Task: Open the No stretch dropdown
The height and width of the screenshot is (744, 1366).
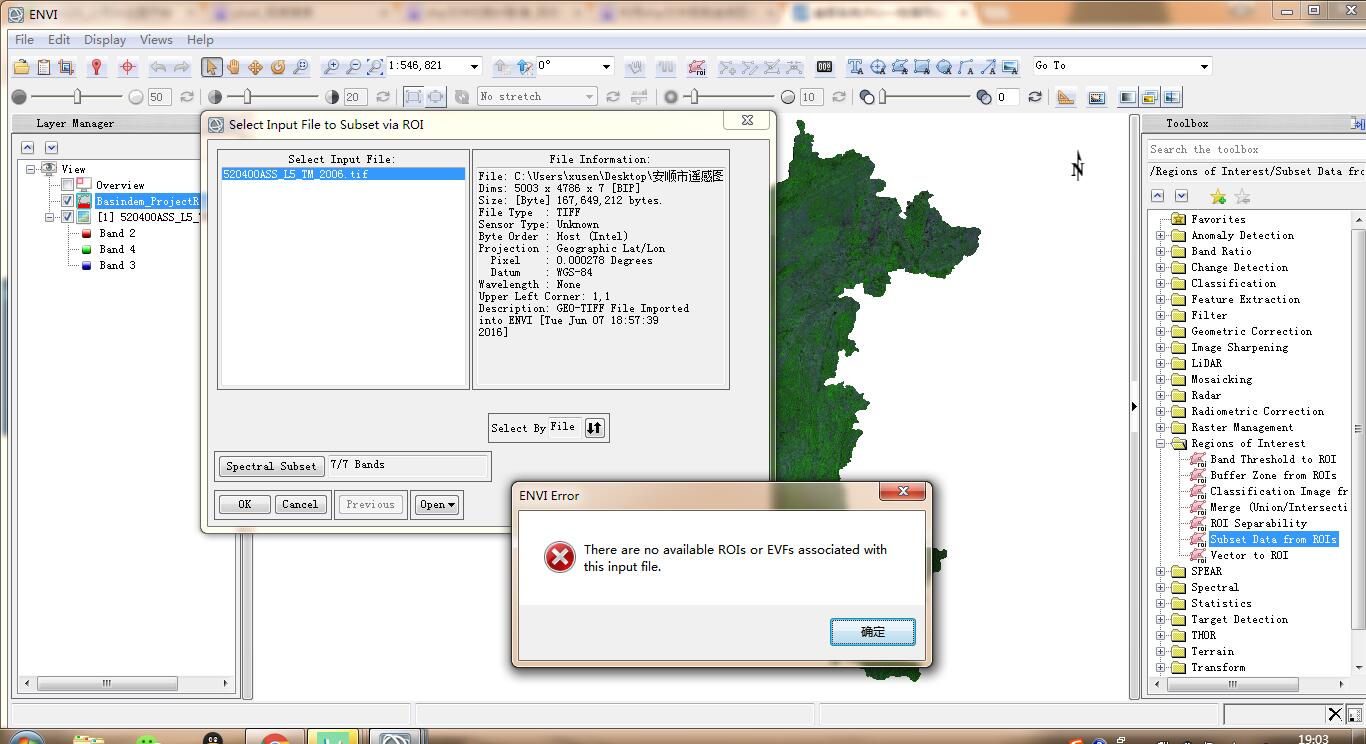Action: coord(589,96)
